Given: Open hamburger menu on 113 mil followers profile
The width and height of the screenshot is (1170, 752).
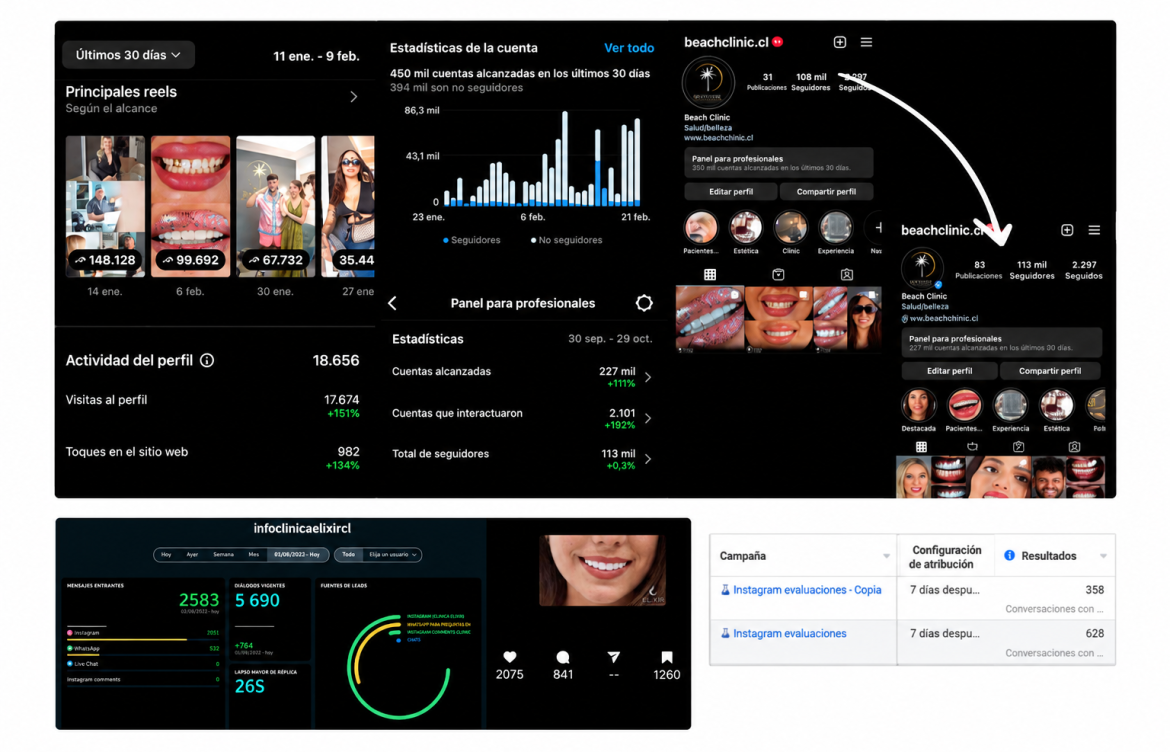Looking at the screenshot, I should click(x=1094, y=230).
